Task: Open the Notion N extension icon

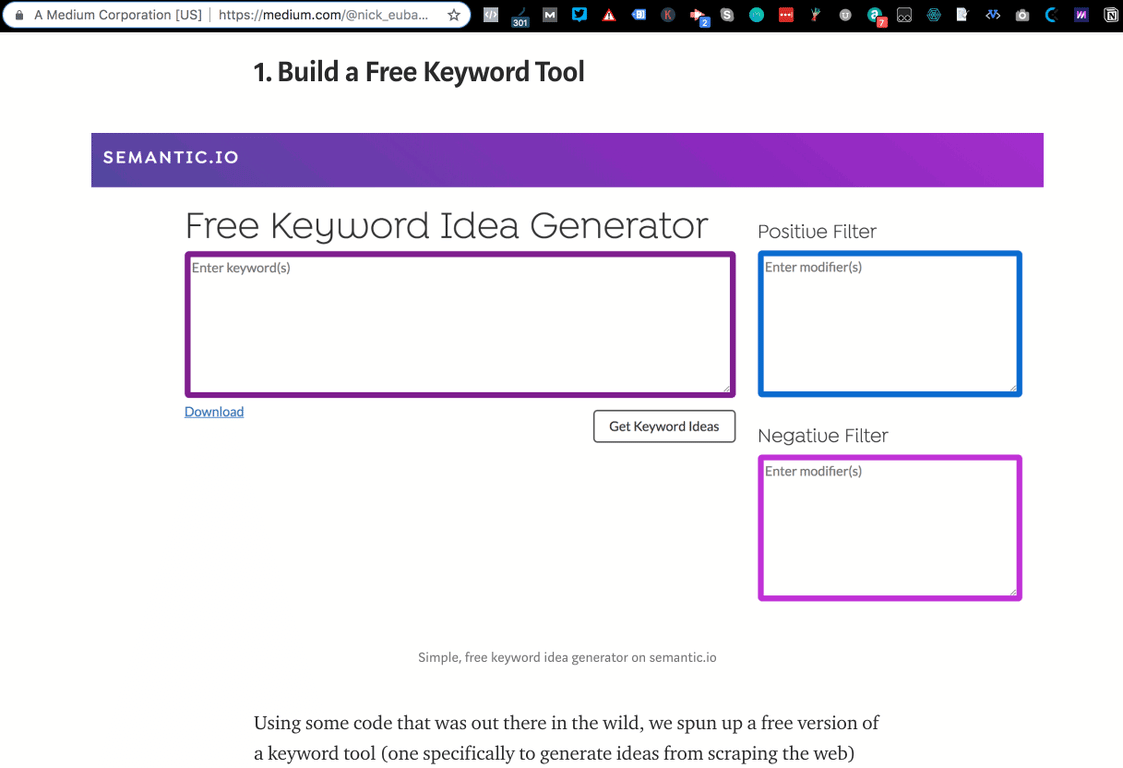Action: coord(1111,15)
